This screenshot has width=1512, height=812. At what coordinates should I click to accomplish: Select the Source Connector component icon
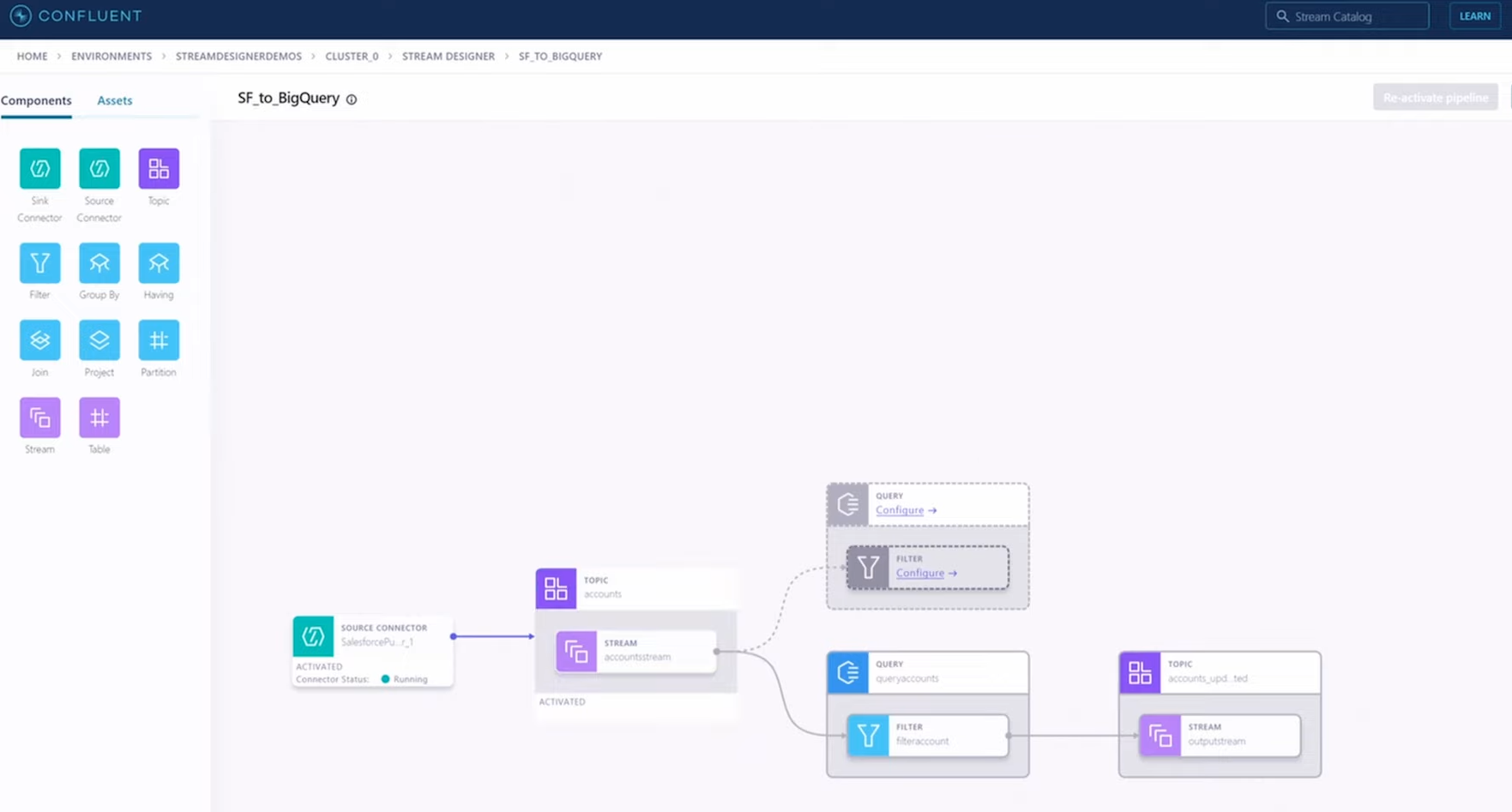point(99,168)
